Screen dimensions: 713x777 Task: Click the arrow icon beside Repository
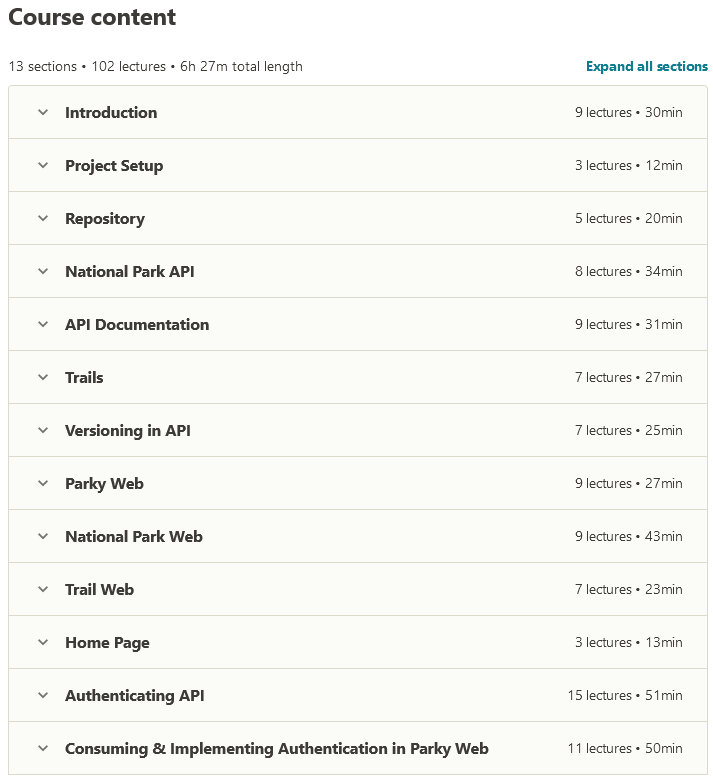43,219
